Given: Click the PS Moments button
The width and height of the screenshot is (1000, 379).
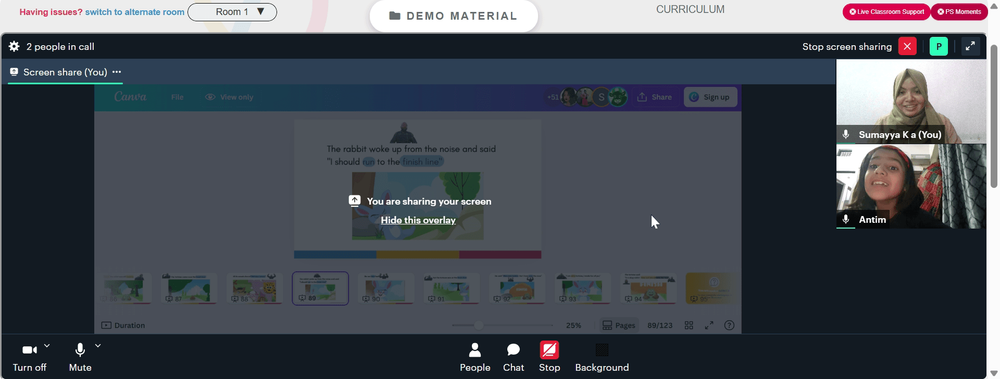Looking at the screenshot, I should tap(960, 11).
